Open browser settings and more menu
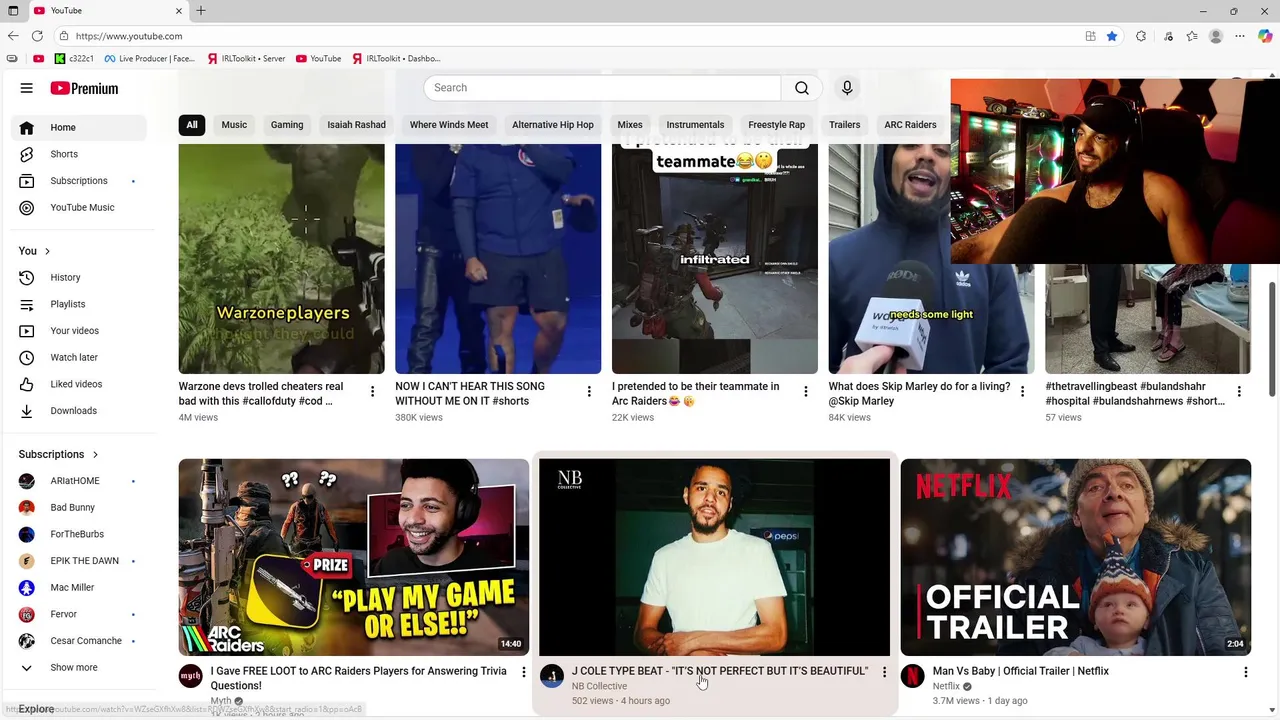The width and height of the screenshot is (1280, 720). pyautogui.click(x=1241, y=36)
